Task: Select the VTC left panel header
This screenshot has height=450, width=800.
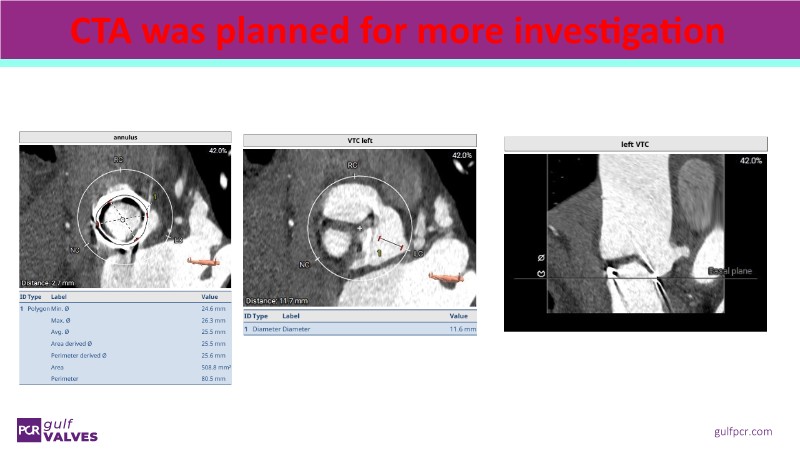Action: tap(359, 141)
